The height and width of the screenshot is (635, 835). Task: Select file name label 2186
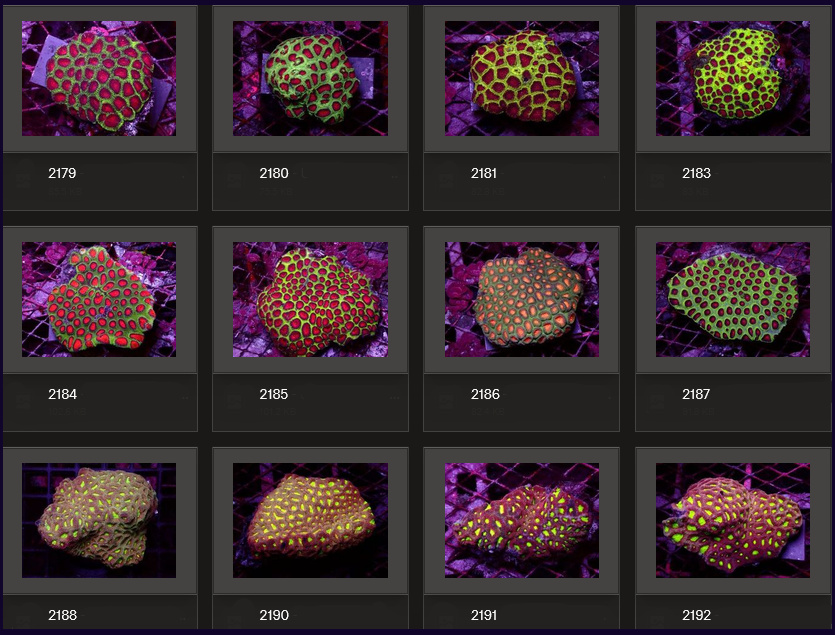pos(485,394)
